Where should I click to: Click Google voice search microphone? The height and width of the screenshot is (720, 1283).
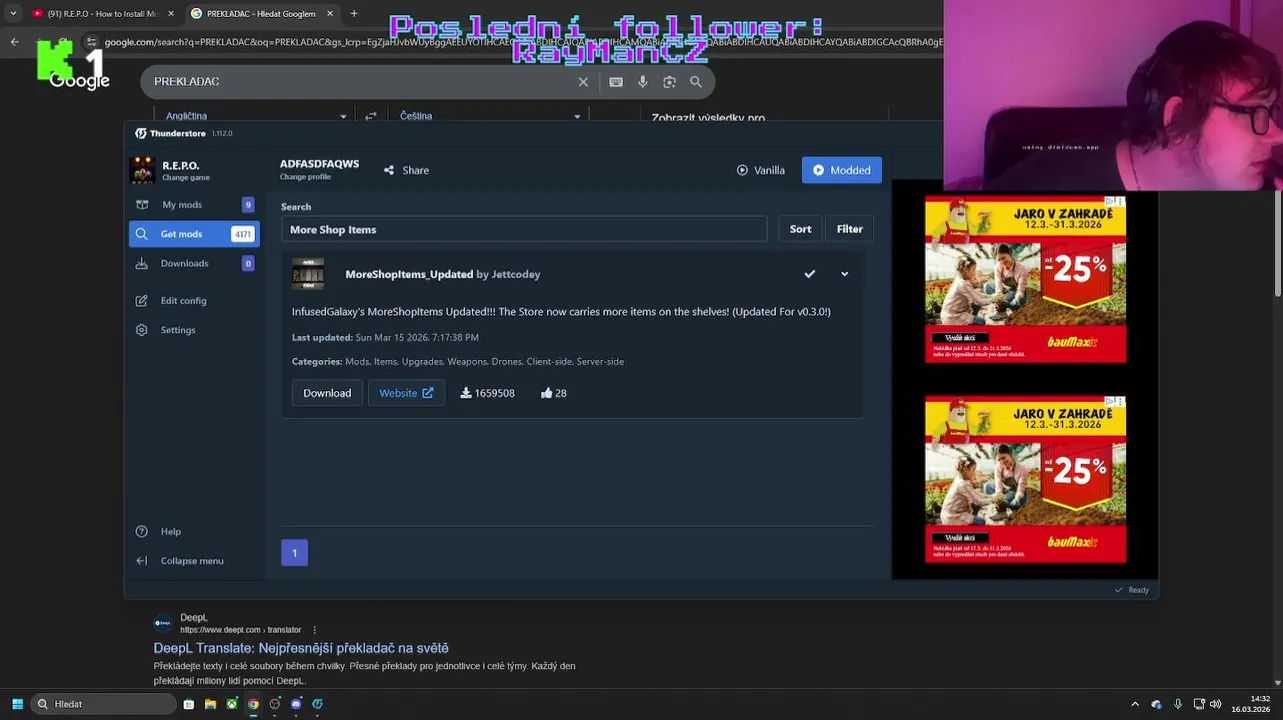tap(643, 82)
